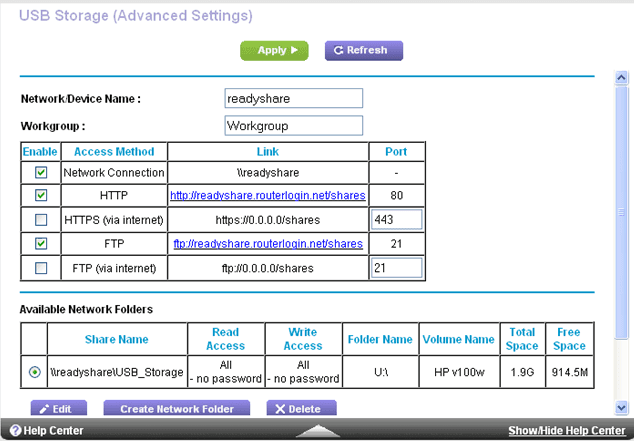This screenshot has width=634, height=441.
Task: Click the scrollbar down arrow
Action: tap(622, 408)
